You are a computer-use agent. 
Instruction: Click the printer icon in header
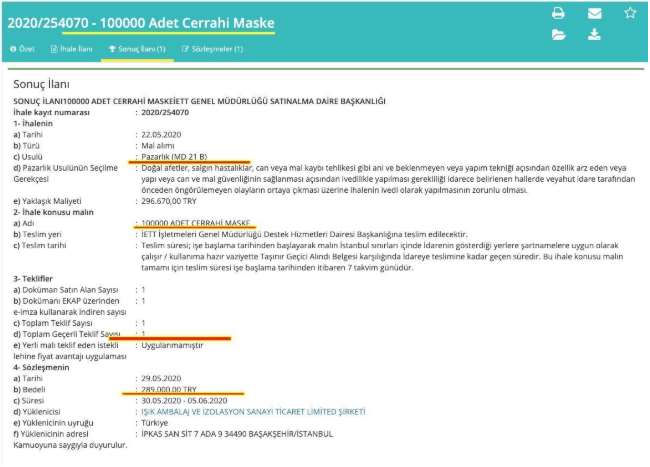(559, 14)
